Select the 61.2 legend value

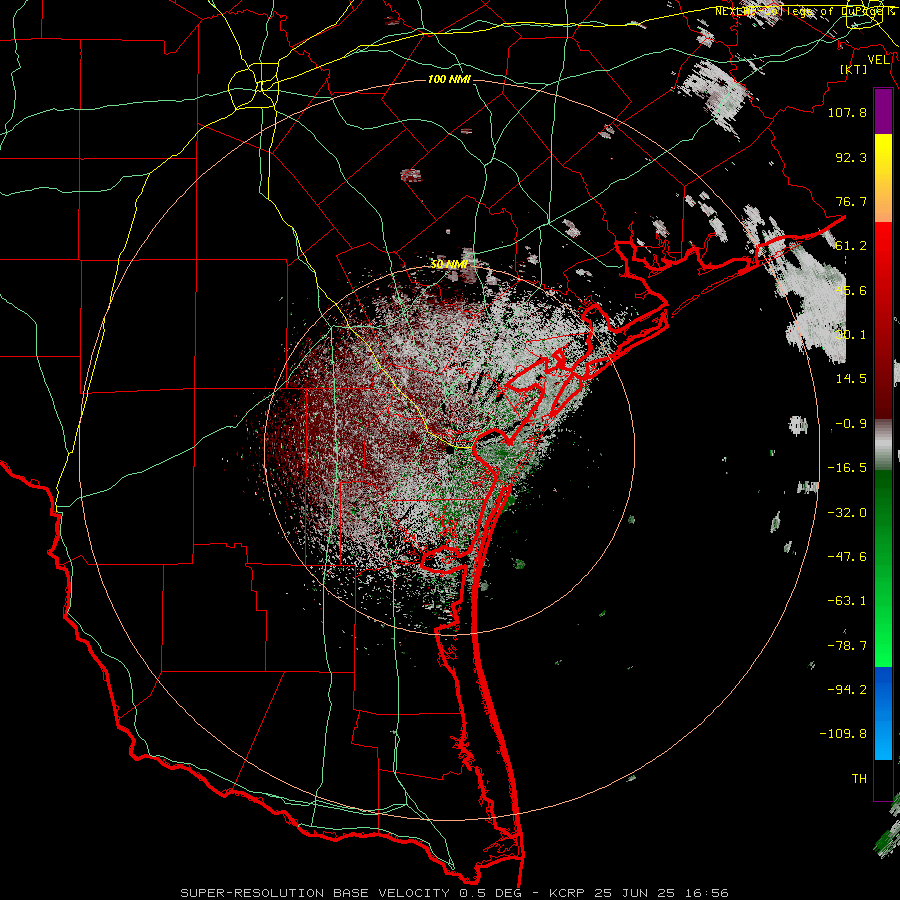pyautogui.click(x=851, y=246)
